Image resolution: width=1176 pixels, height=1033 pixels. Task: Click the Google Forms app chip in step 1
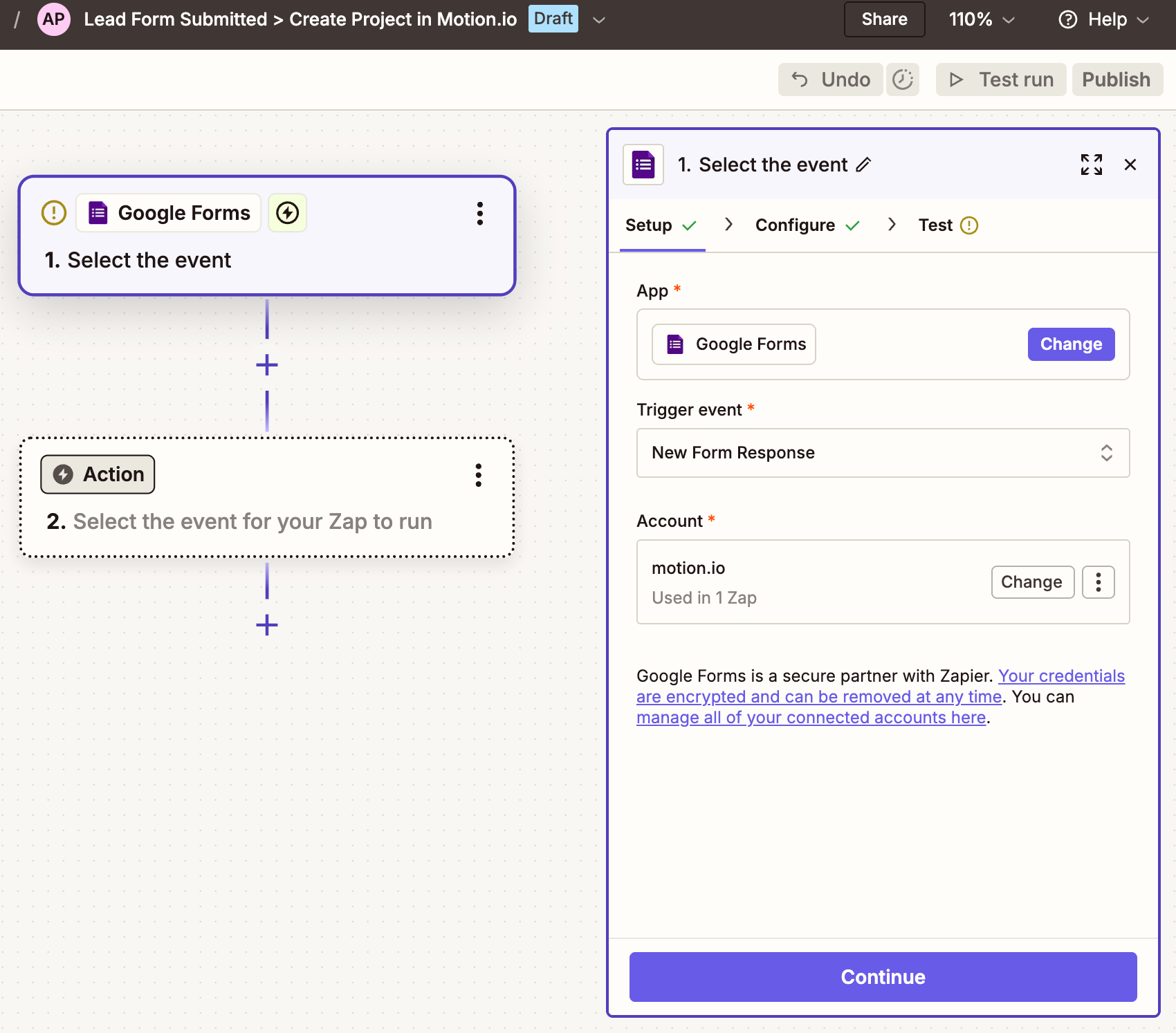coord(169,213)
